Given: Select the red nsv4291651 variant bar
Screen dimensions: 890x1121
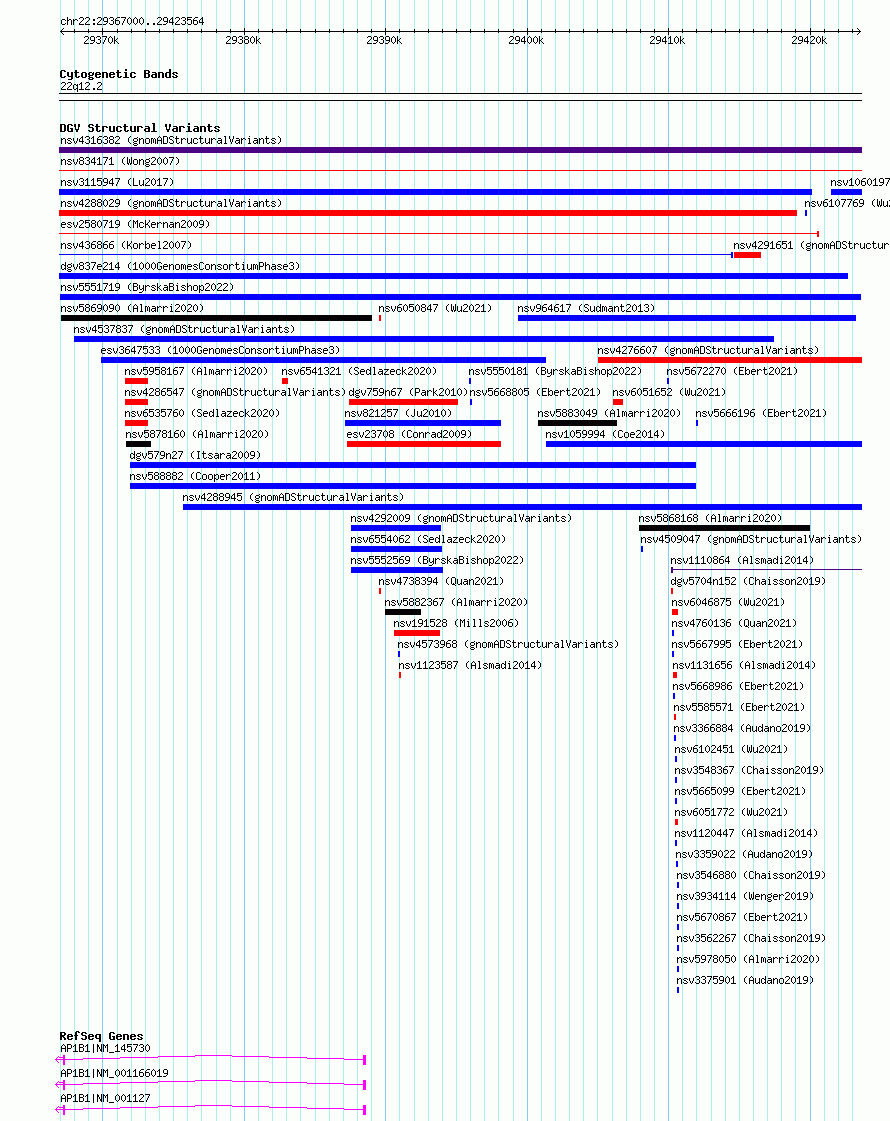Looking at the screenshot, I should click(x=747, y=255).
